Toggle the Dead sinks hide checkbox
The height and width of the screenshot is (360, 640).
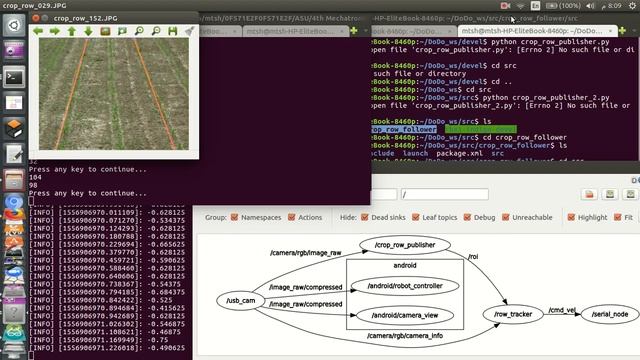pos(364,217)
